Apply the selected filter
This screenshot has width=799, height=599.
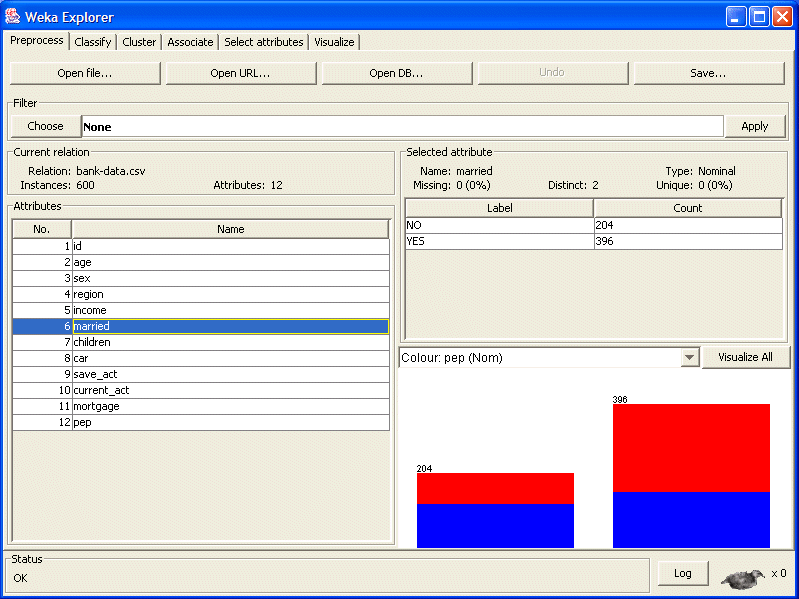[x=754, y=126]
